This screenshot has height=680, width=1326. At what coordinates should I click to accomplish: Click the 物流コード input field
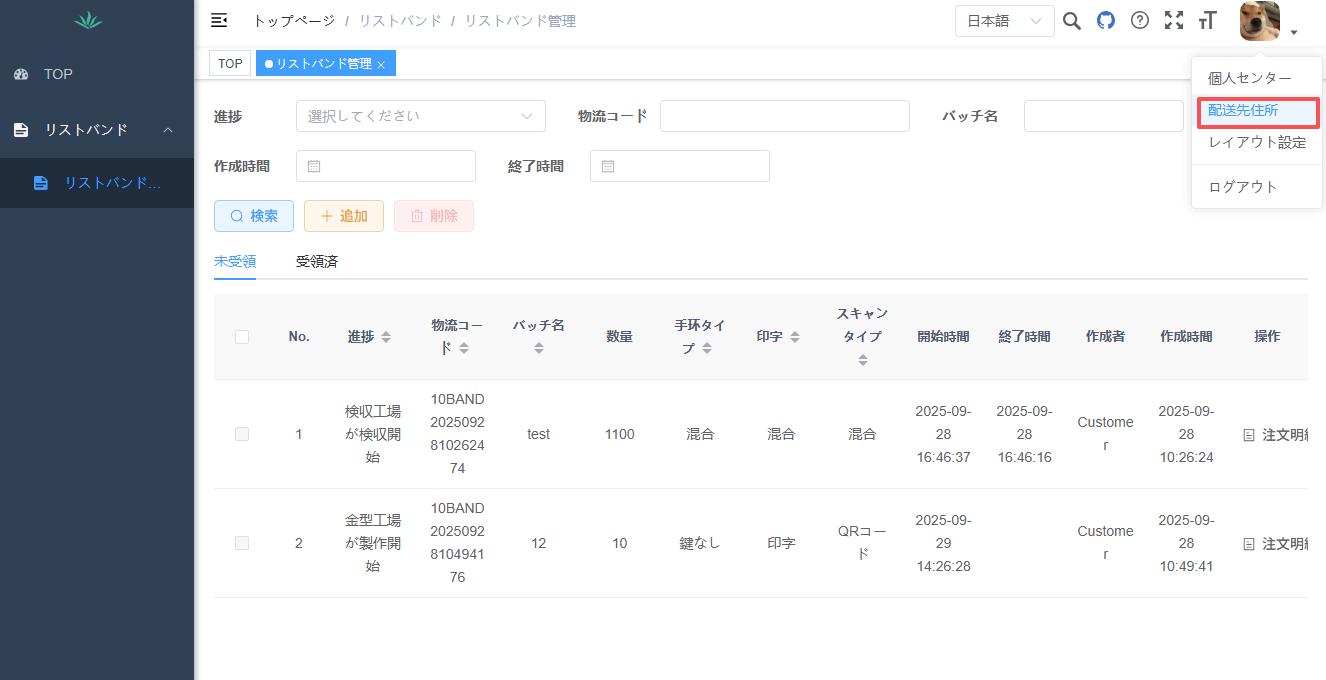(784, 116)
